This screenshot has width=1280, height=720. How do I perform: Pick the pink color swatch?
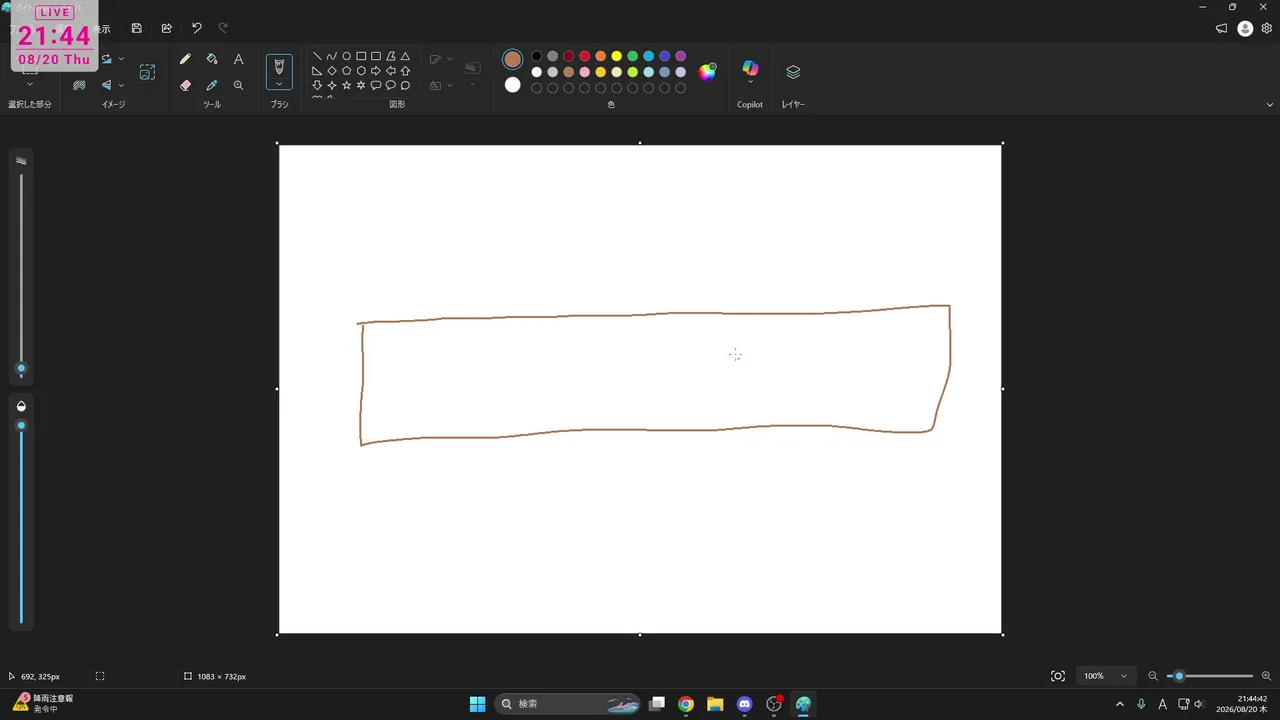point(585,72)
